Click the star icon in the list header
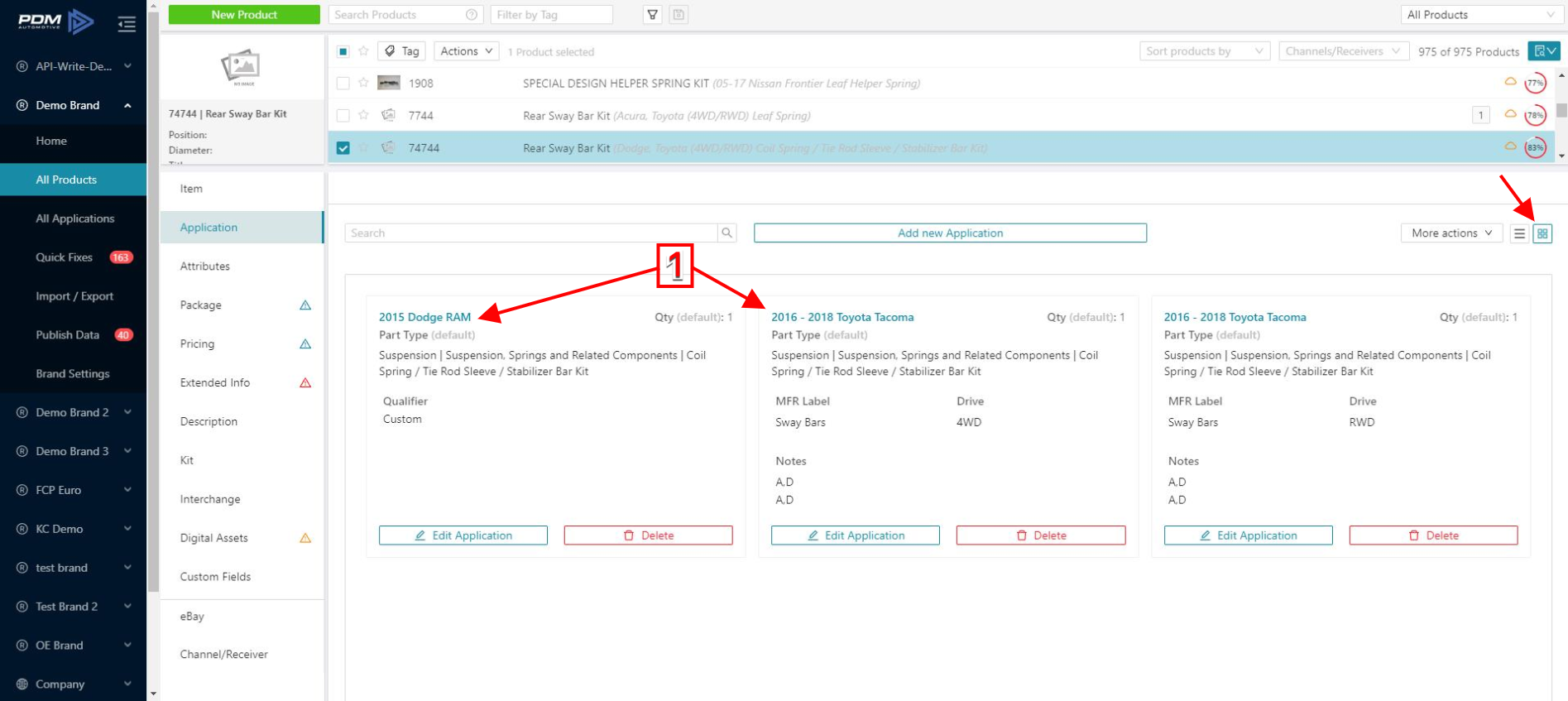This screenshot has width=1568, height=701. tap(363, 51)
